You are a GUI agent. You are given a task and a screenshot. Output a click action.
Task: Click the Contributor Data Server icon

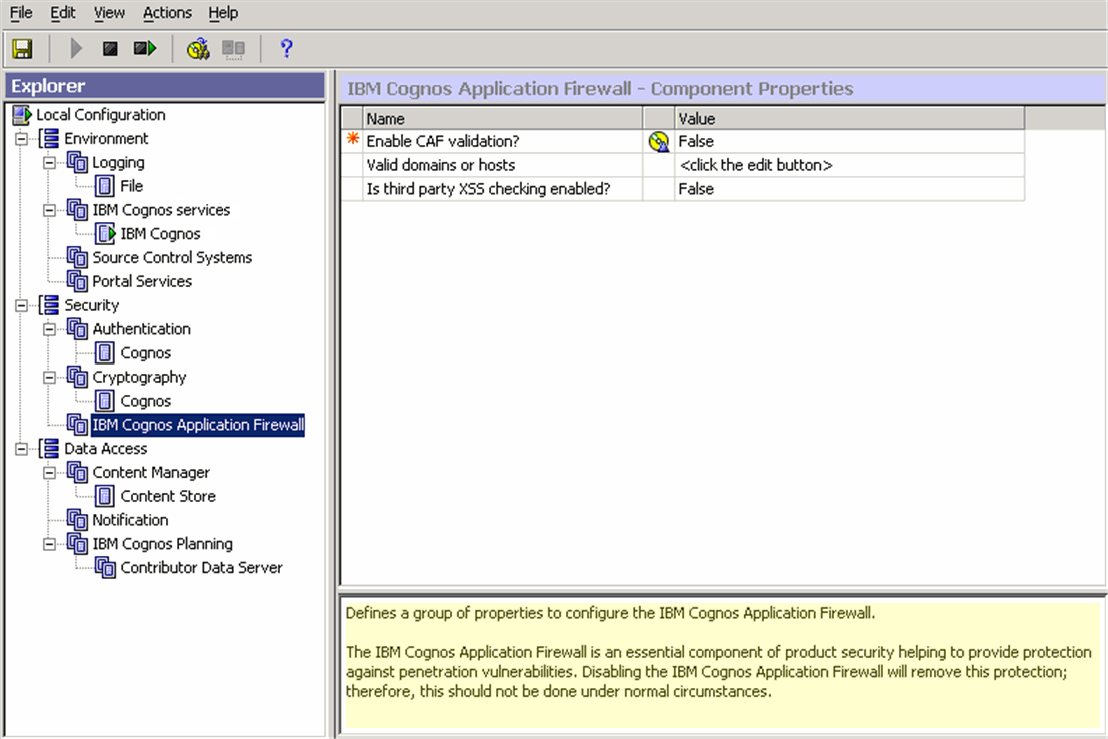tap(105, 567)
